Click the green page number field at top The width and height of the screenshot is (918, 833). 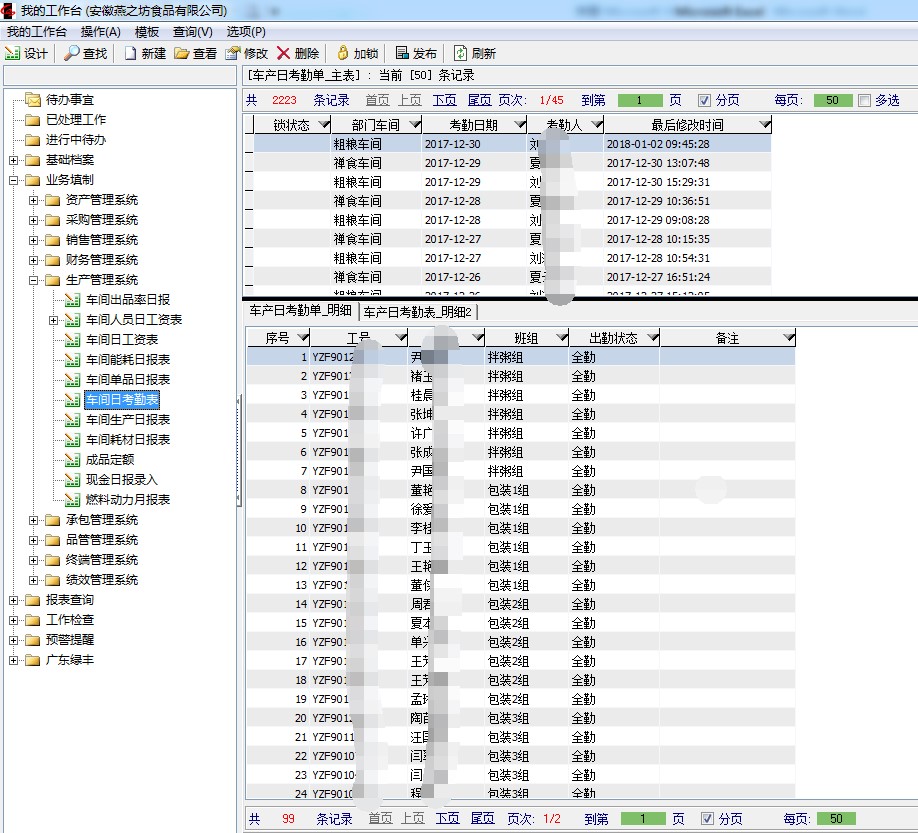click(640, 100)
